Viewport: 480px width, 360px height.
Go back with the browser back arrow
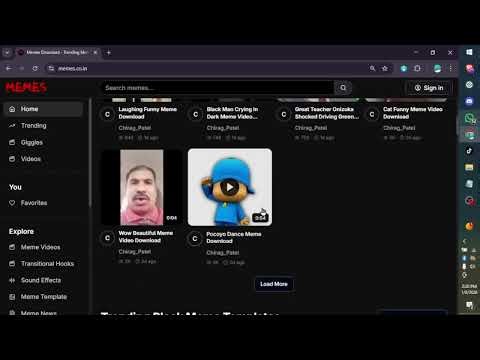(x=9, y=68)
